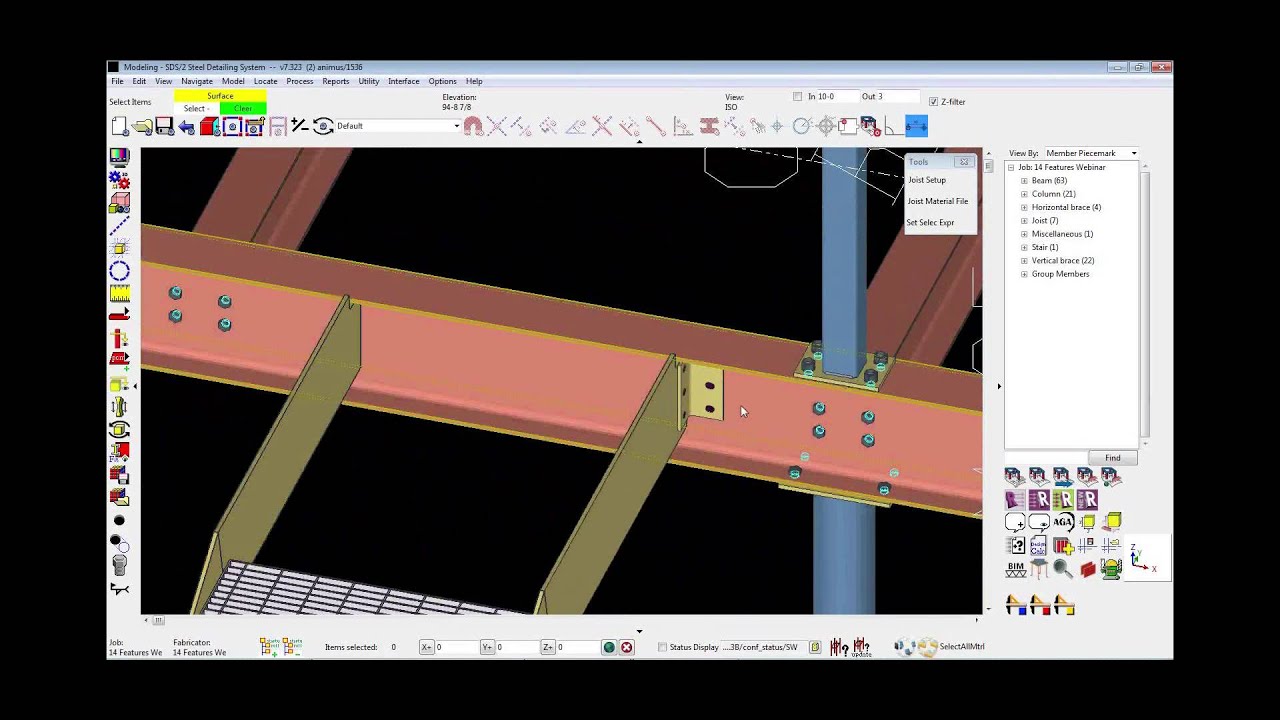Click the magnifying glass search icon
The width and height of the screenshot is (1280, 720).
[x=1063, y=569]
